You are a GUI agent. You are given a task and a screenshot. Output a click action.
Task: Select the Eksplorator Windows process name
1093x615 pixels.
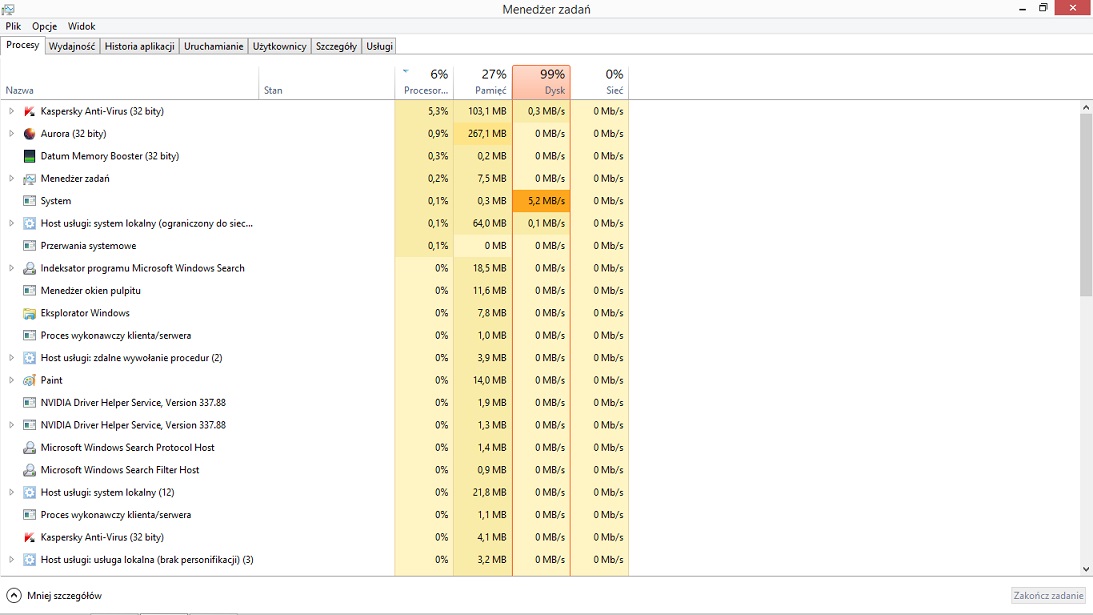85,313
